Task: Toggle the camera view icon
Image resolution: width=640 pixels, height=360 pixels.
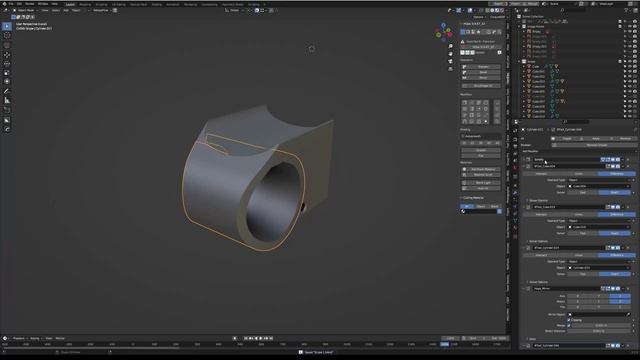Action: point(450,61)
